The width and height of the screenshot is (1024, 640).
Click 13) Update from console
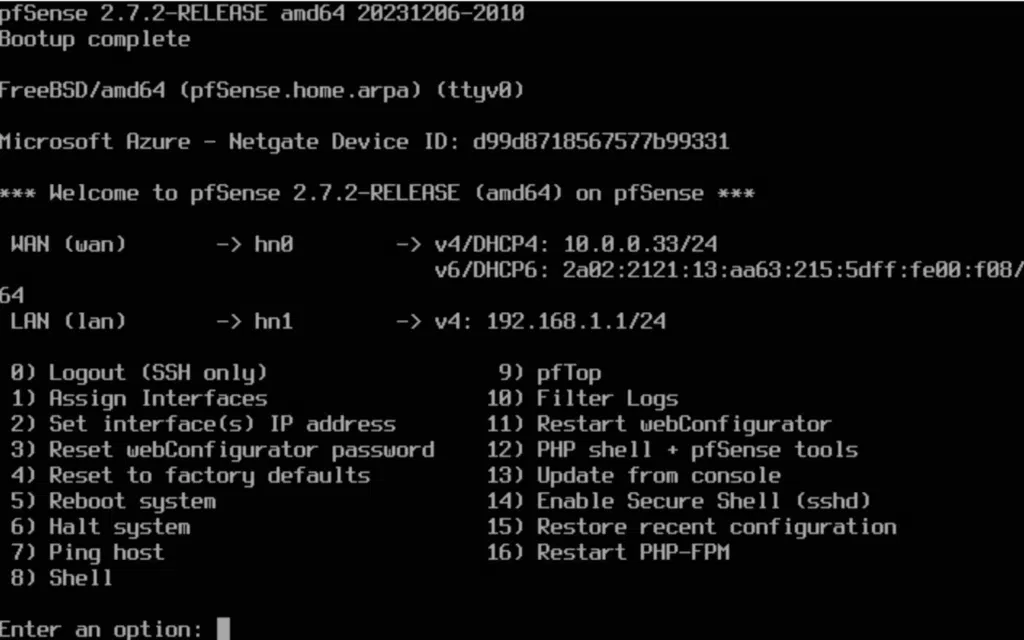(x=633, y=475)
